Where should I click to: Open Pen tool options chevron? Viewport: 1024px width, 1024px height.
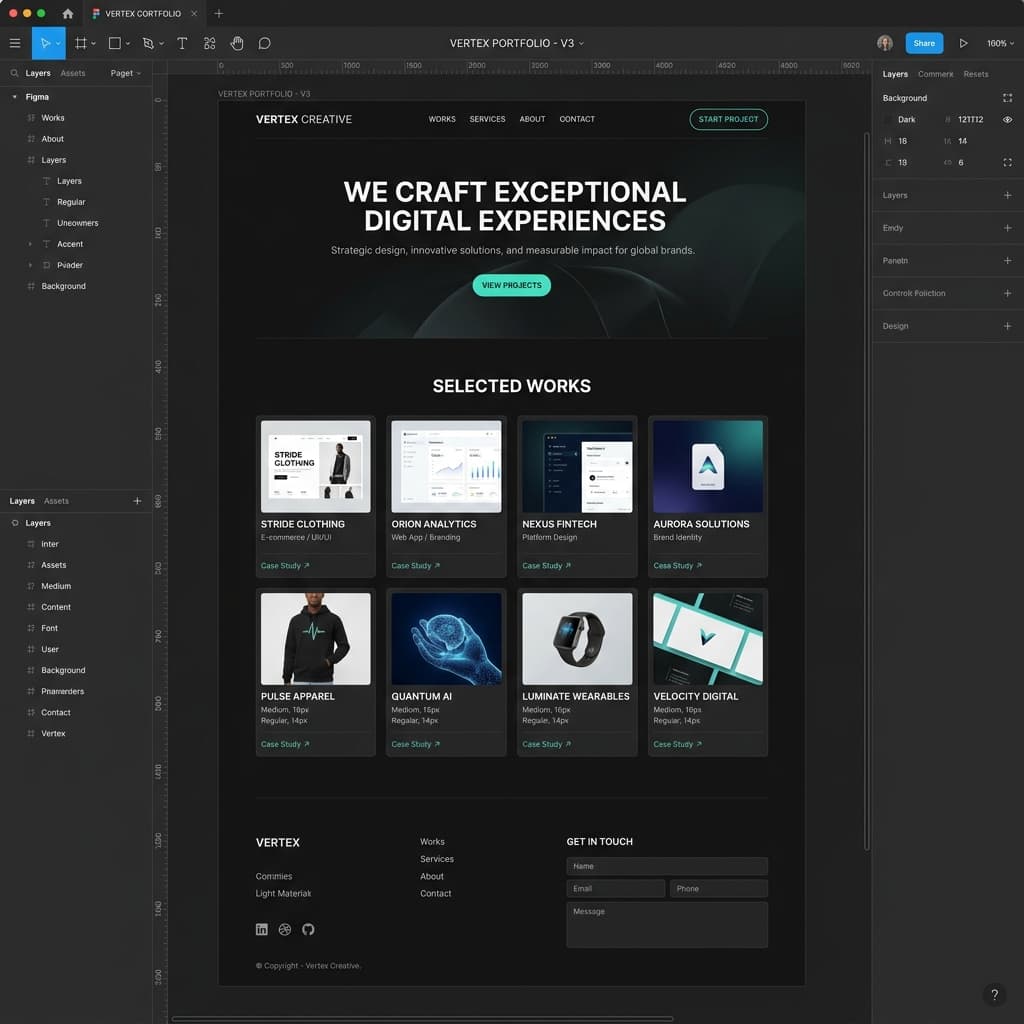(x=161, y=43)
